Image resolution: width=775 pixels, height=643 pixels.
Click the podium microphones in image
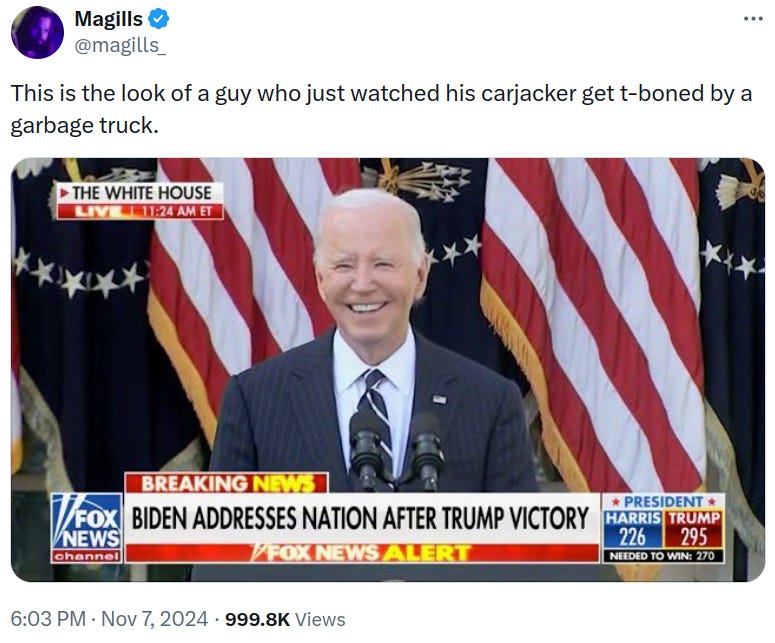click(395, 450)
